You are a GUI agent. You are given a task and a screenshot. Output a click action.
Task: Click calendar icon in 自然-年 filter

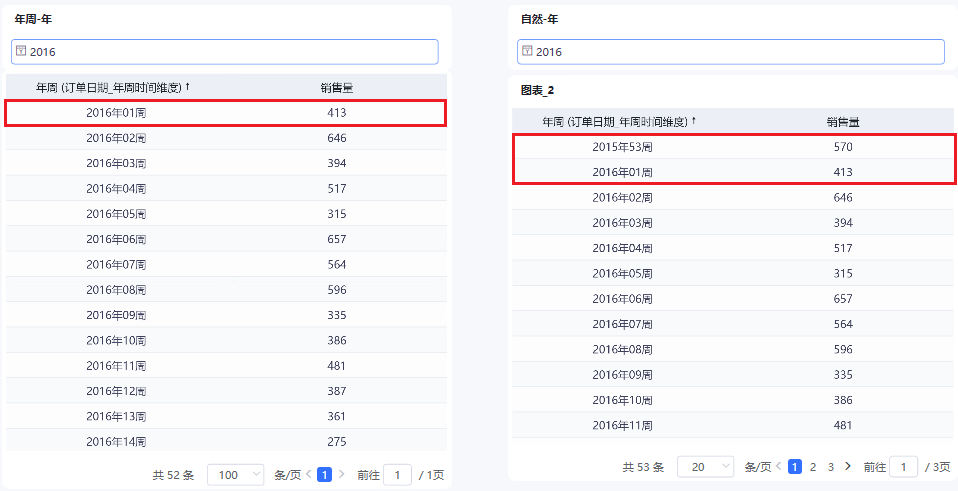[x=527, y=51]
